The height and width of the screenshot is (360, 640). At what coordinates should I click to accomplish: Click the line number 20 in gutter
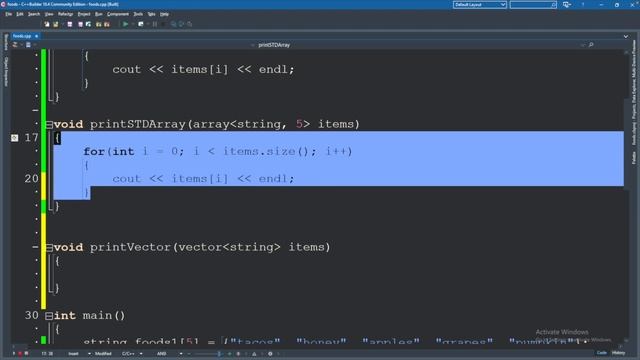tap(31, 179)
